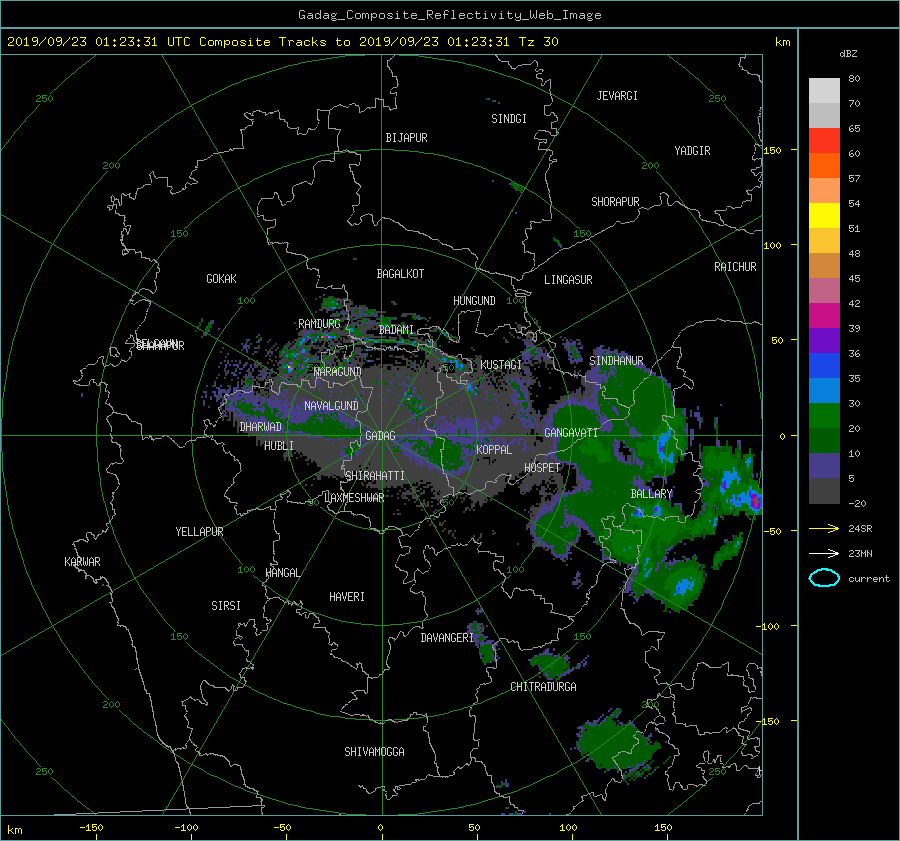Viewport: 900px width, 841px height.
Task: Select the purple 36–39 dBZ color swatch
Action: (x=824, y=340)
